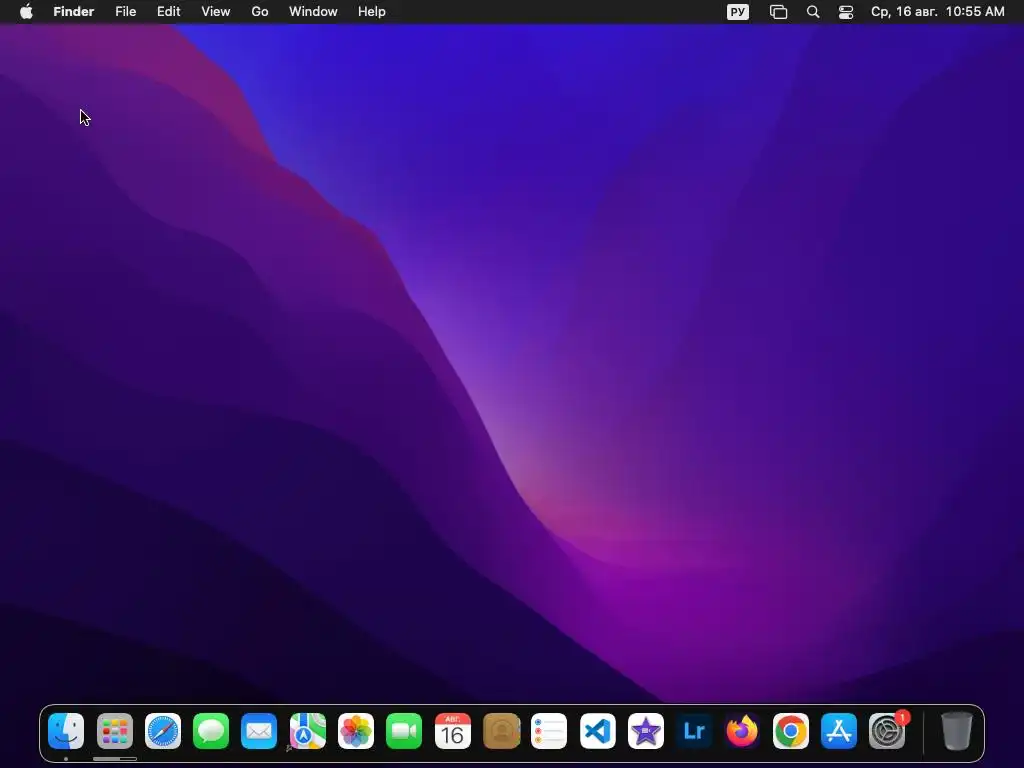1024x768 pixels.
Task: Open iMovie from the Dock
Action: pos(646,731)
